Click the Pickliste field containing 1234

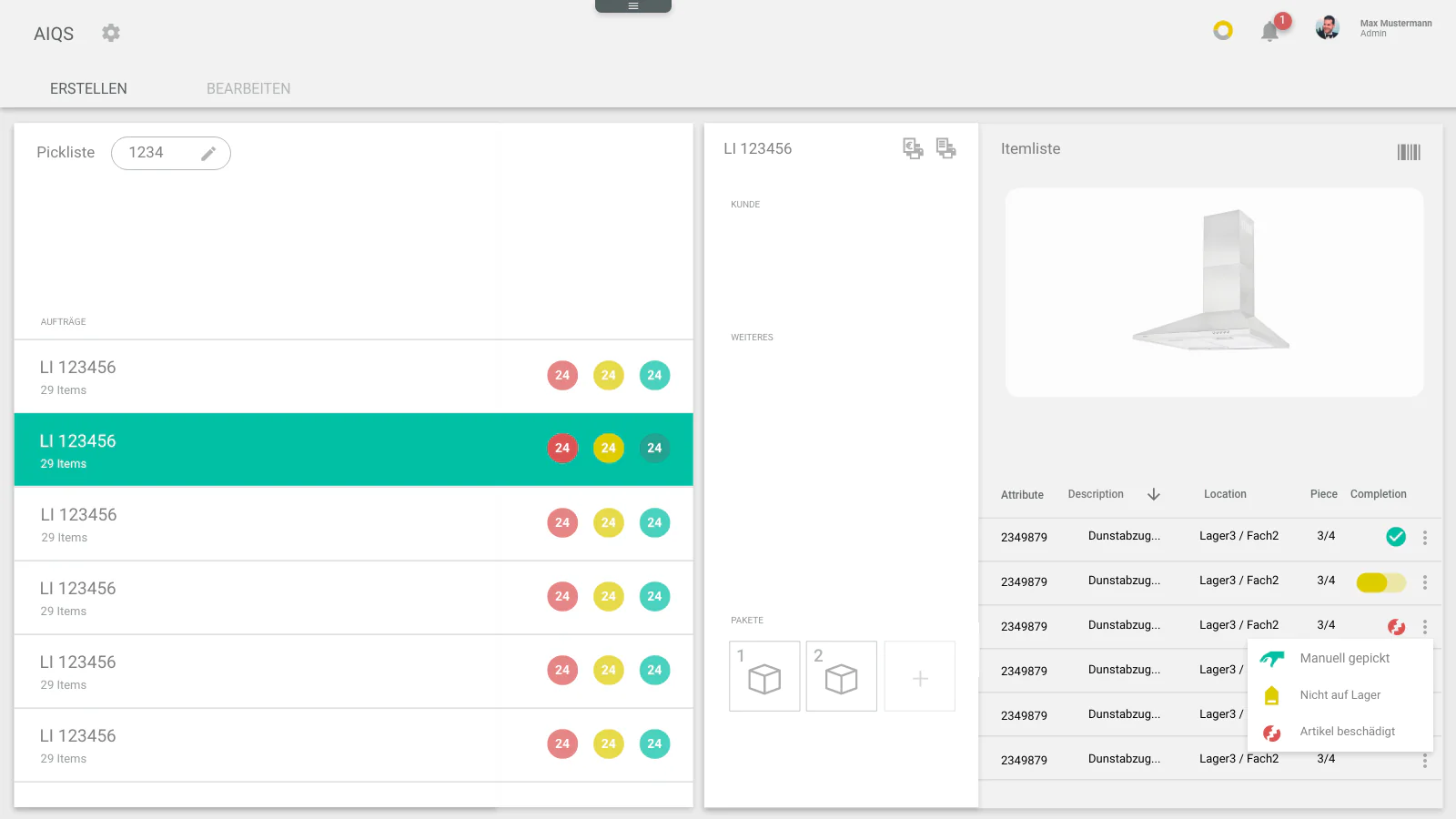click(171, 153)
